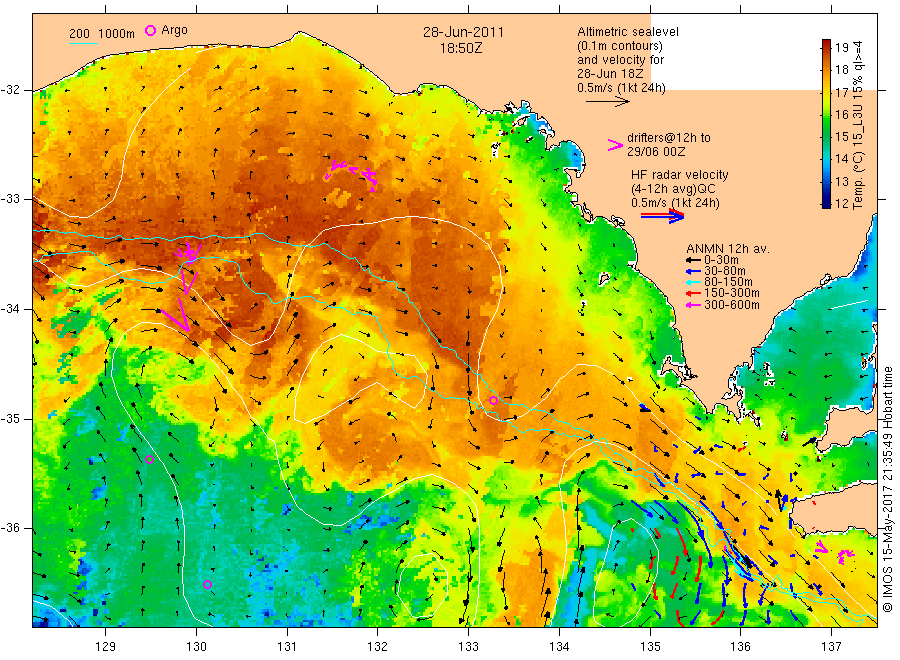This screenshot has width=900, height=660.
Task: Click the magenta drifter arrowhead legend symbol
Action: (615, 145)
